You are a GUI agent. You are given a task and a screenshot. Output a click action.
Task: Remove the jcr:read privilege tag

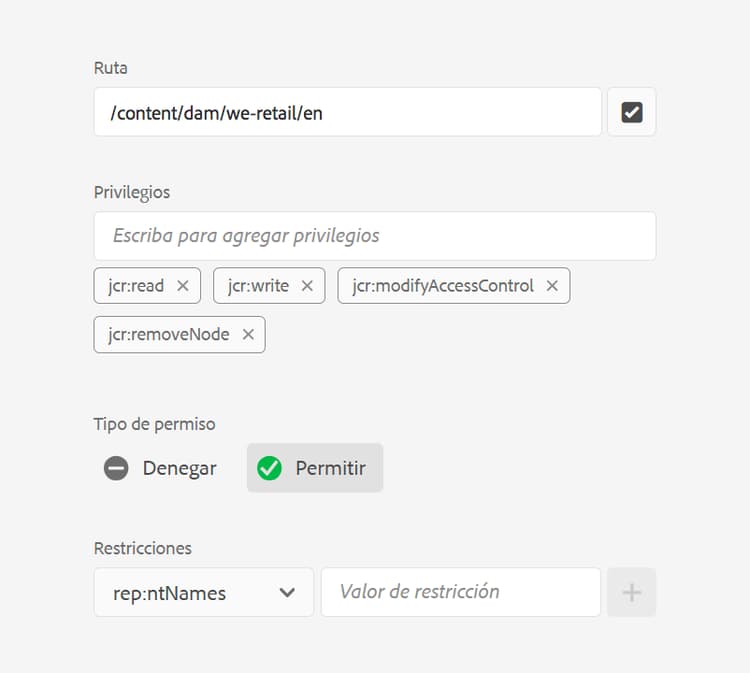[183, 286]
